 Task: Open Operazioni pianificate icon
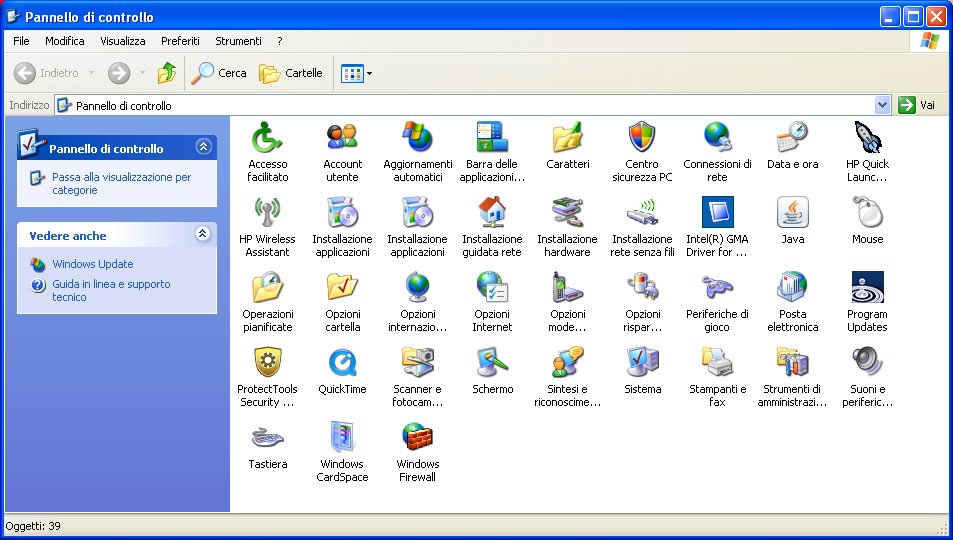pos(267,287)
